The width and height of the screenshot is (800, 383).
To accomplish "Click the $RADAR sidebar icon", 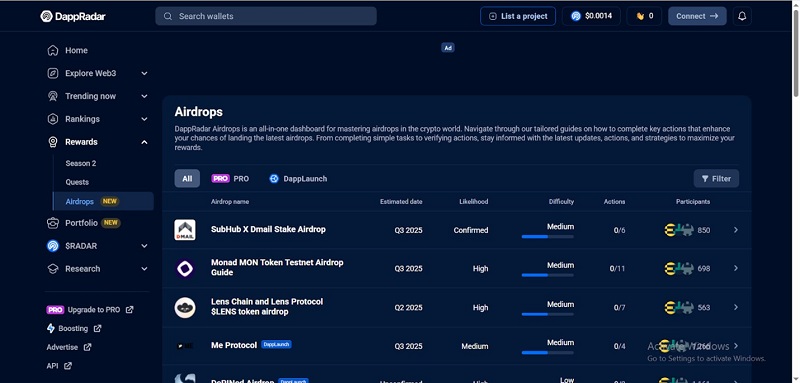I will click(53, 246).
